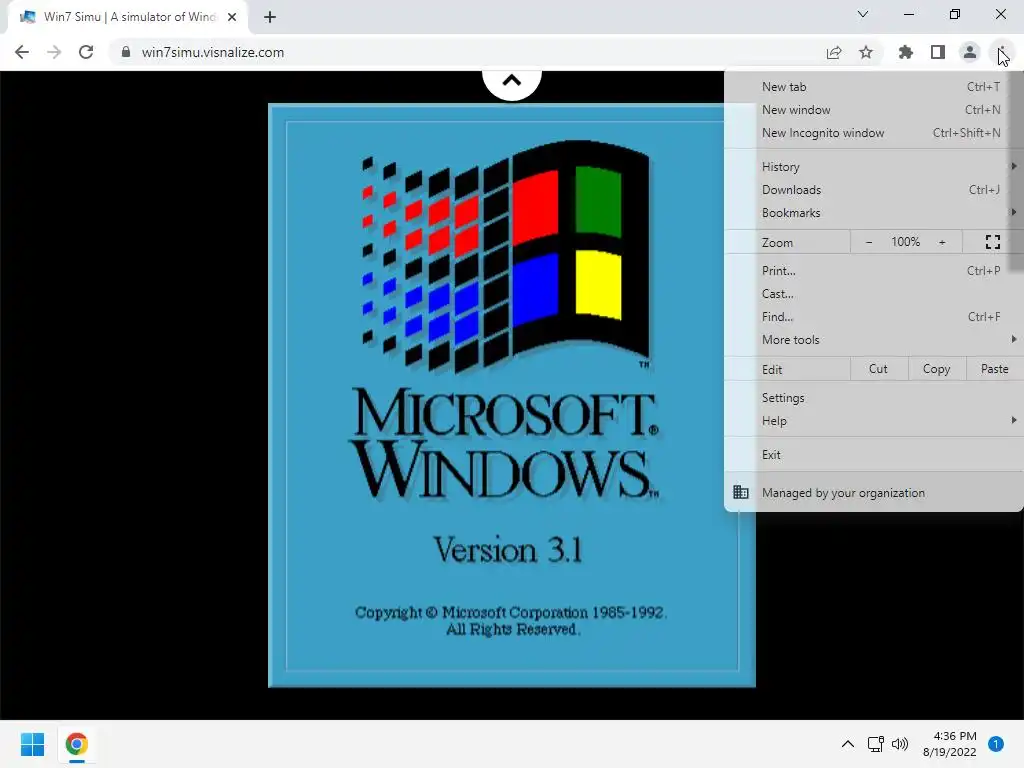Open the network tray icon

point(876,744)
